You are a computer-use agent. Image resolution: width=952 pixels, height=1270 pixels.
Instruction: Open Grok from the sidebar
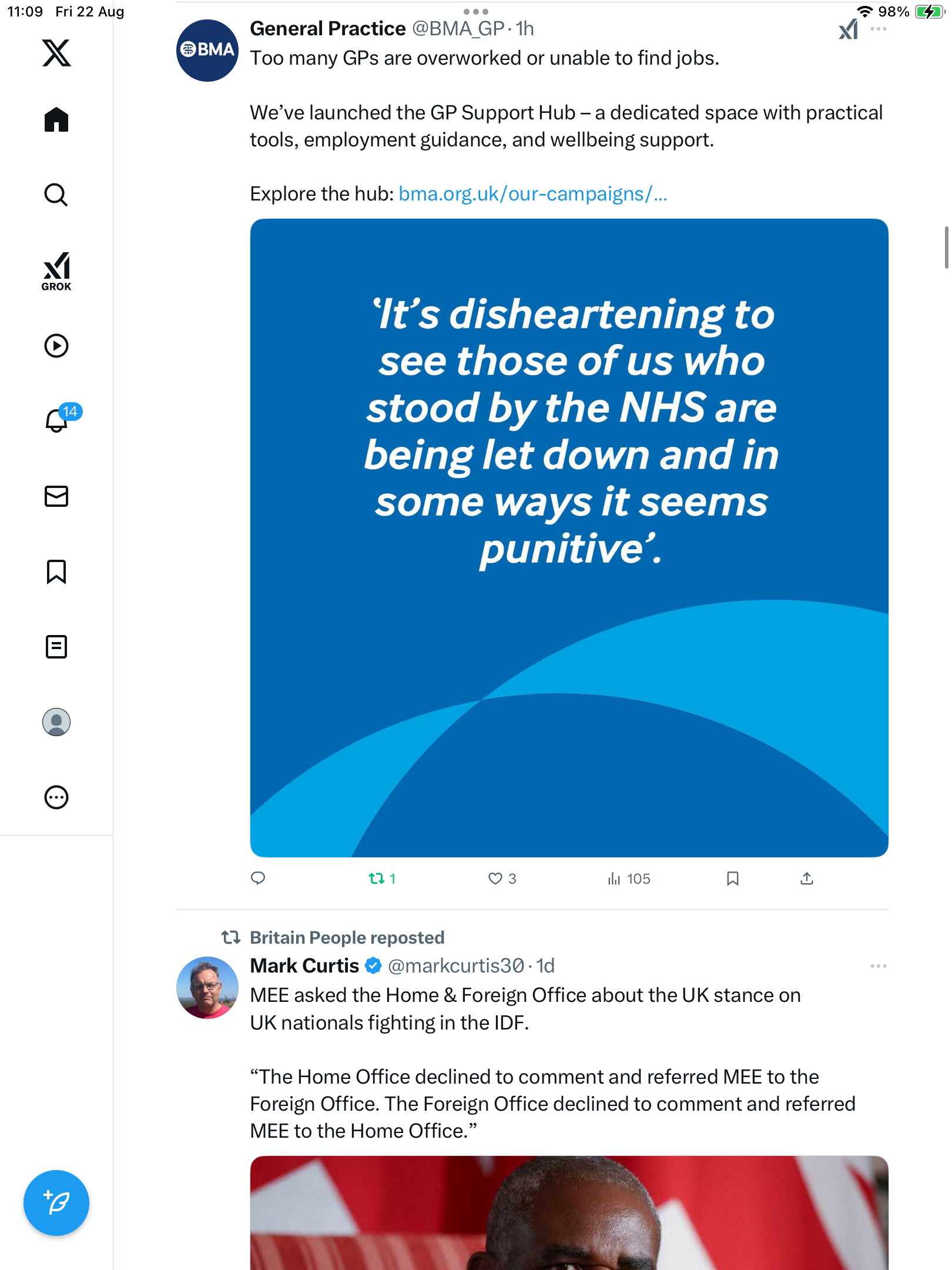click(x=56, y=272)
